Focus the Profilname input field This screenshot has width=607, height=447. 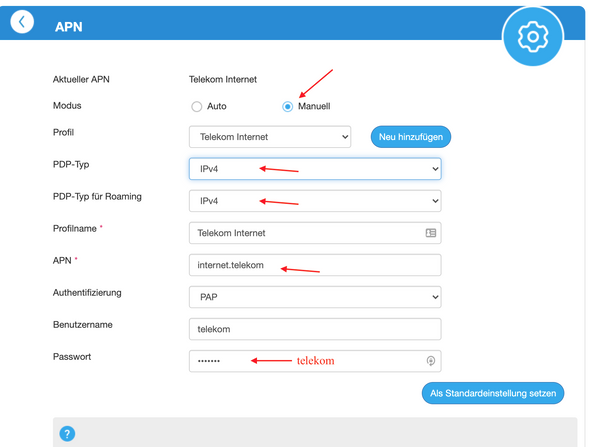(x=315, y=233)
